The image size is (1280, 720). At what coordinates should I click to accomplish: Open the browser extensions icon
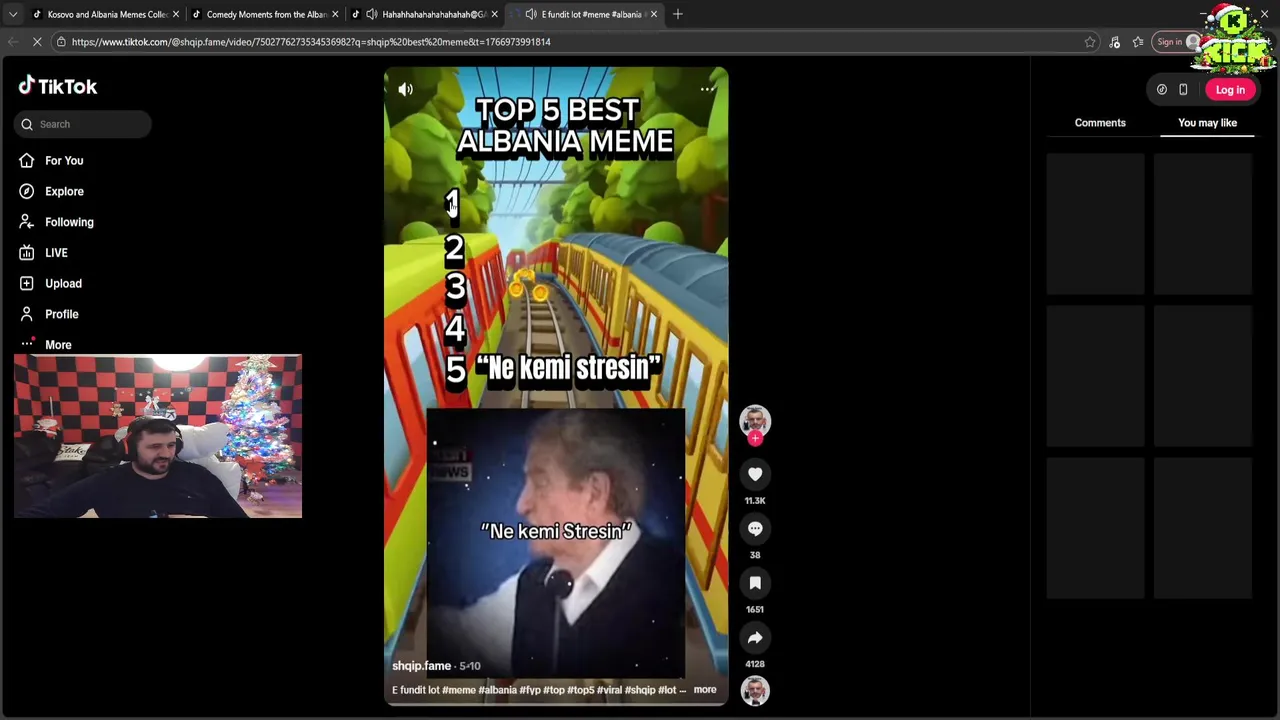(1114, 42)
